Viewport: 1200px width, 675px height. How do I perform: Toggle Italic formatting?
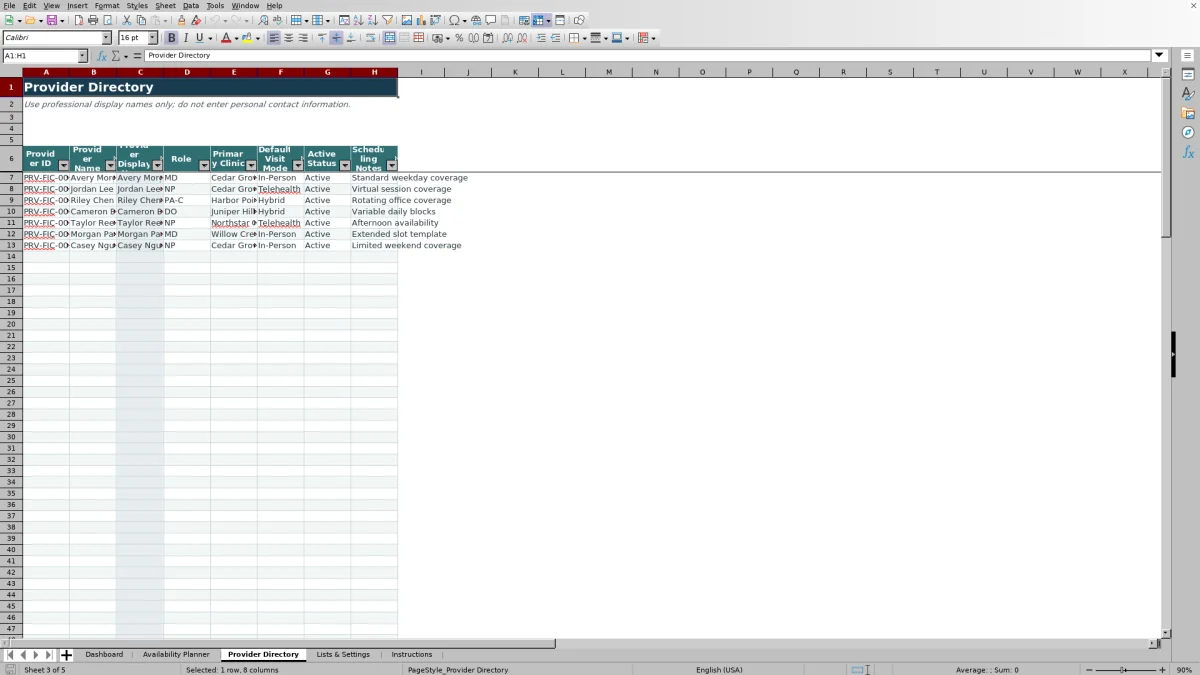[185, 38]
